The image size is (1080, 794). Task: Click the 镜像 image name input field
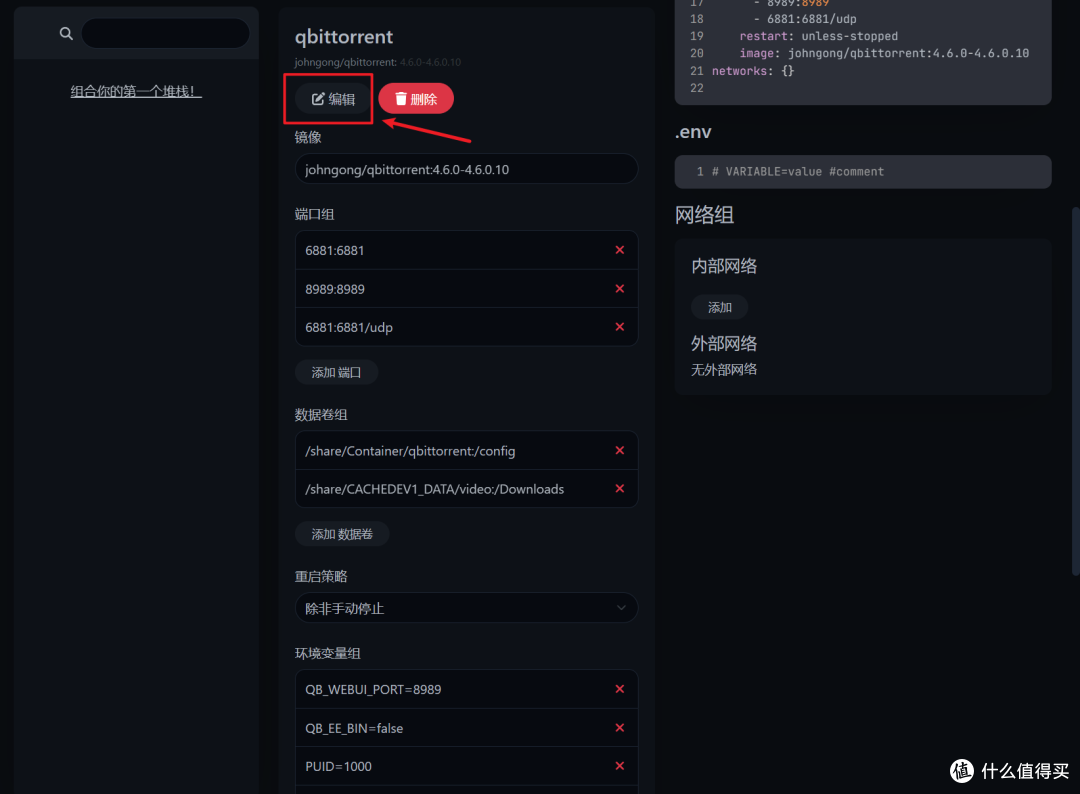click(466, 169)
